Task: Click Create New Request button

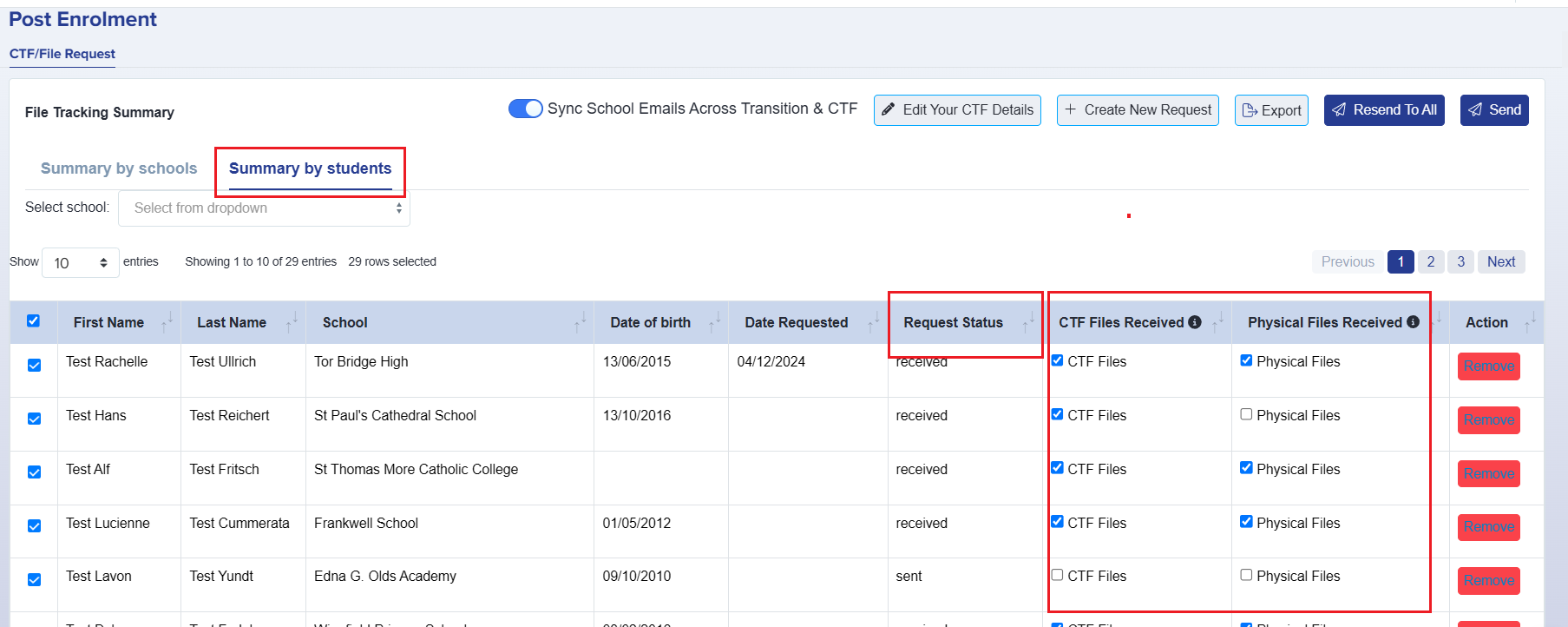Action: [x=1138, y=110]
